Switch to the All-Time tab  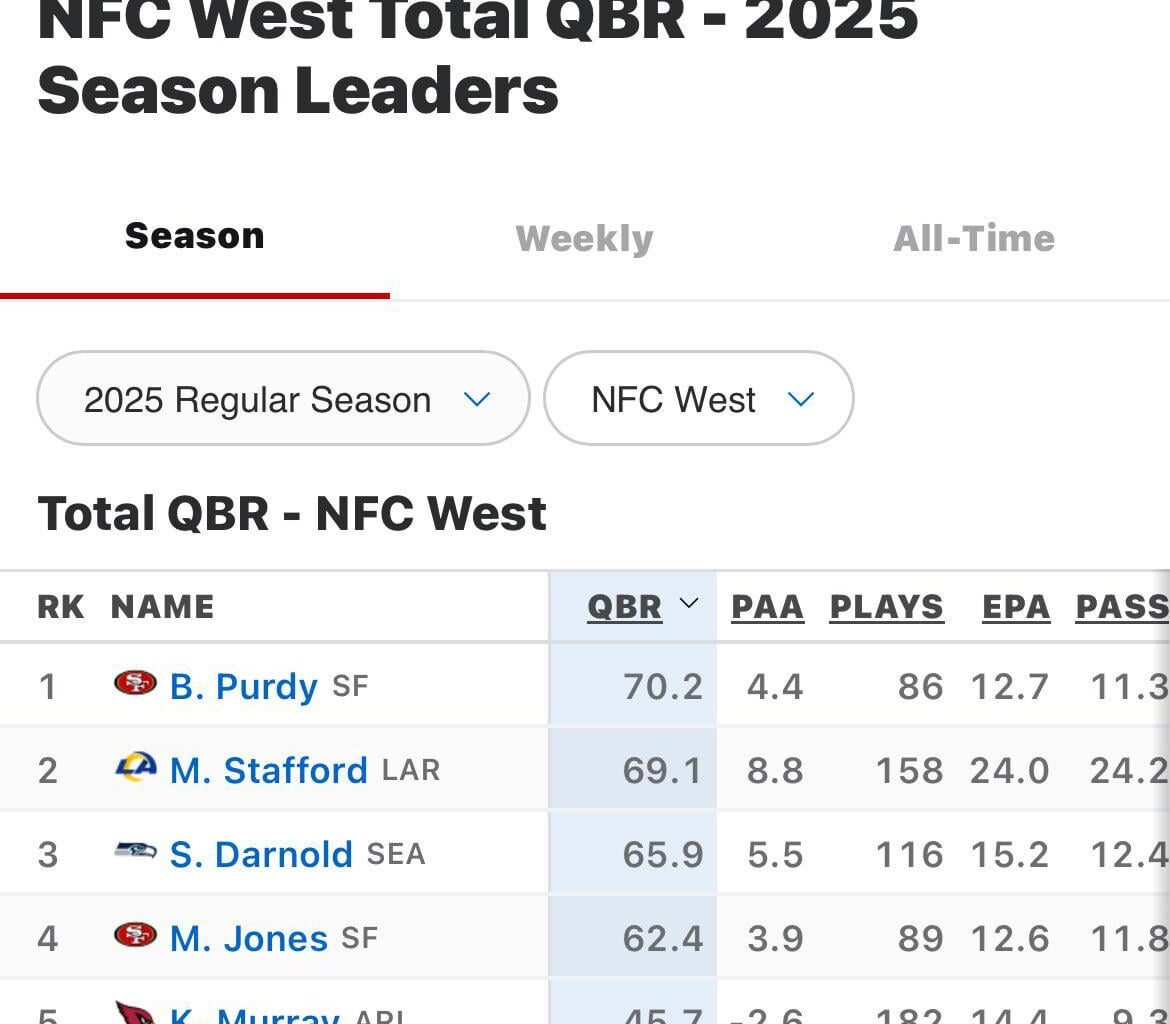tap(975, 238)
